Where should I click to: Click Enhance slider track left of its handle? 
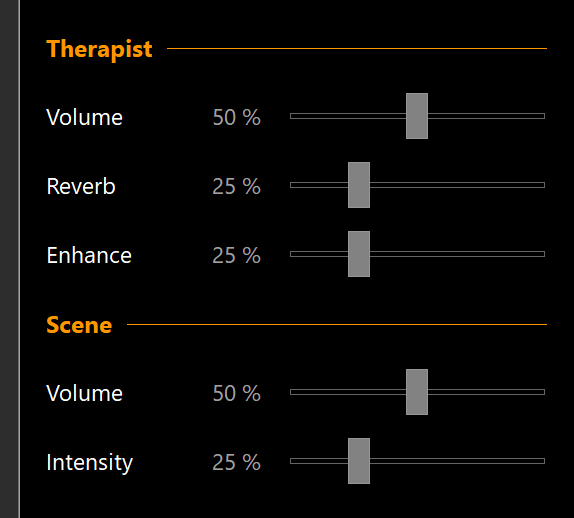click(x=319, y=254)
